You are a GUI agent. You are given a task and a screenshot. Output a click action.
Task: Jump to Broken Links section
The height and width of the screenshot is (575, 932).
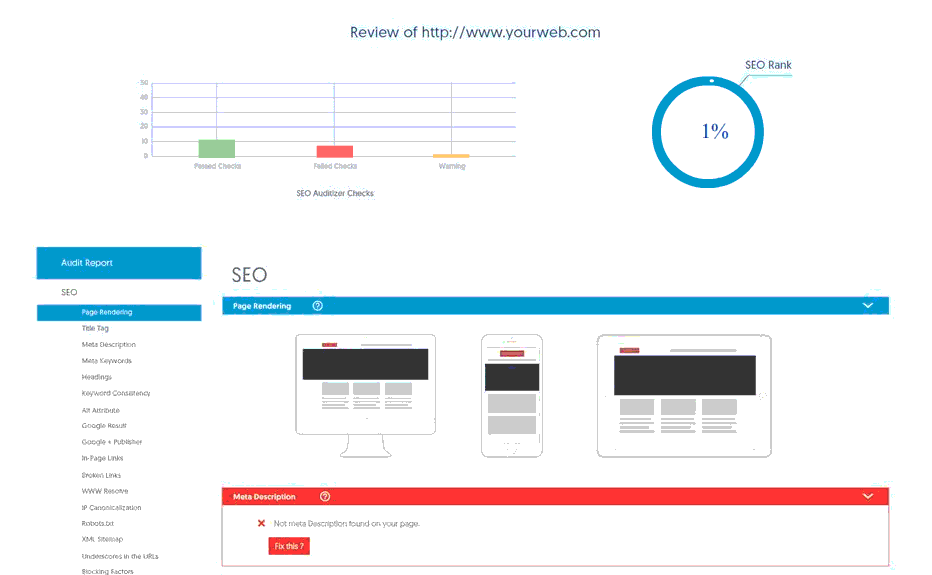point(101,475)
